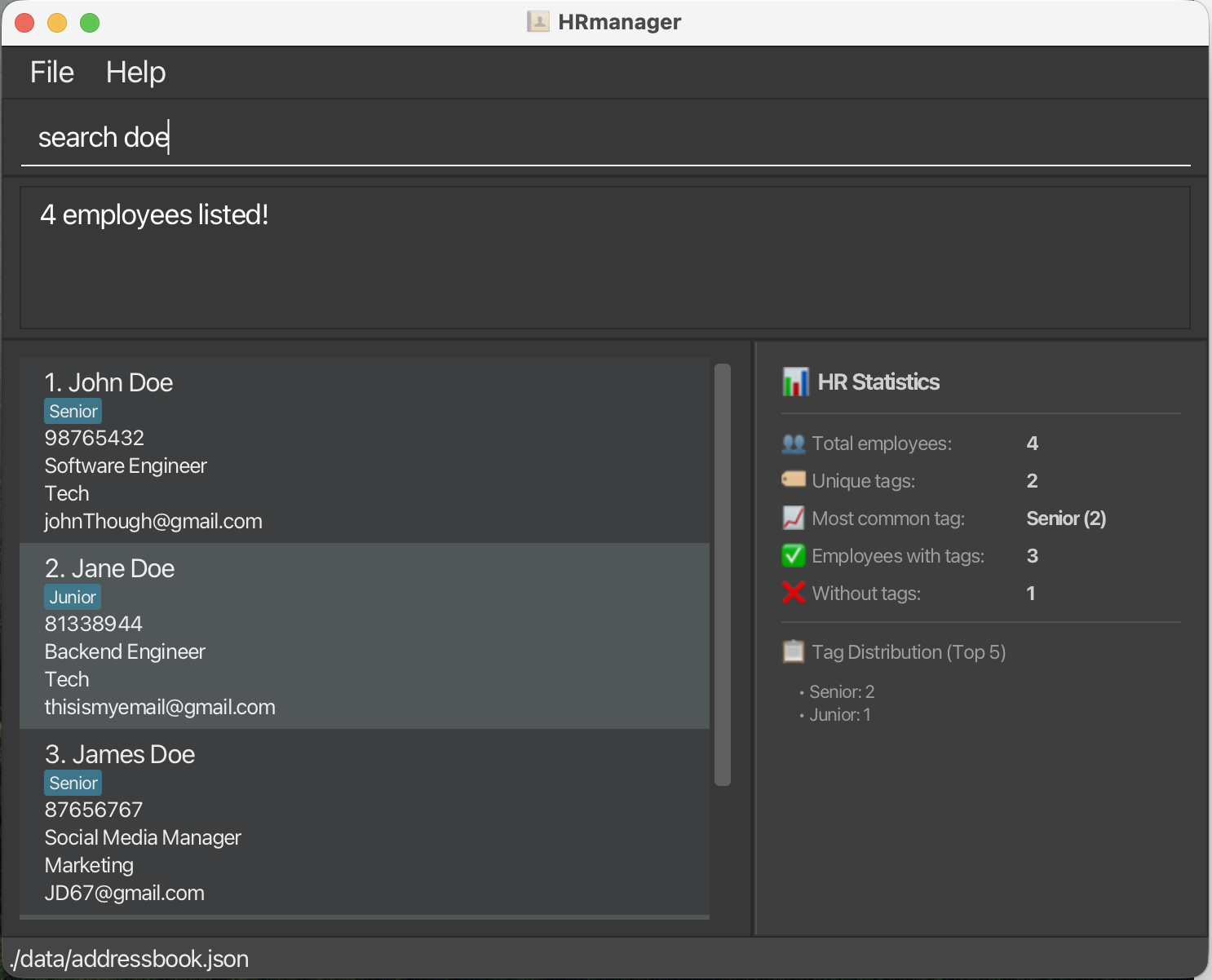
Task: Click the Junior tag on Jane Doe
Action: (x=73, y=598)
